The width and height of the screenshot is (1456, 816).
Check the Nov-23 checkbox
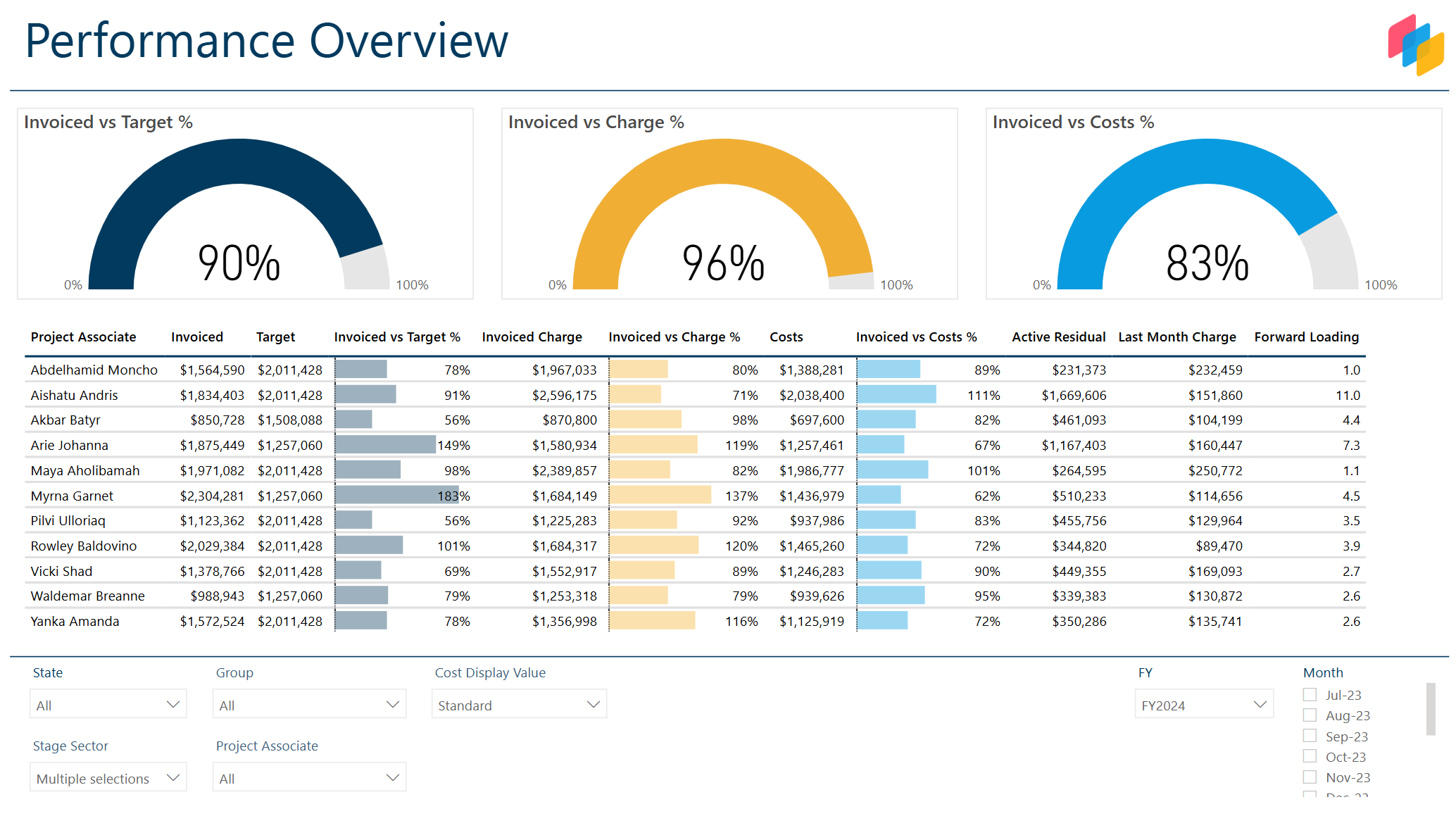pos(1310,777)
